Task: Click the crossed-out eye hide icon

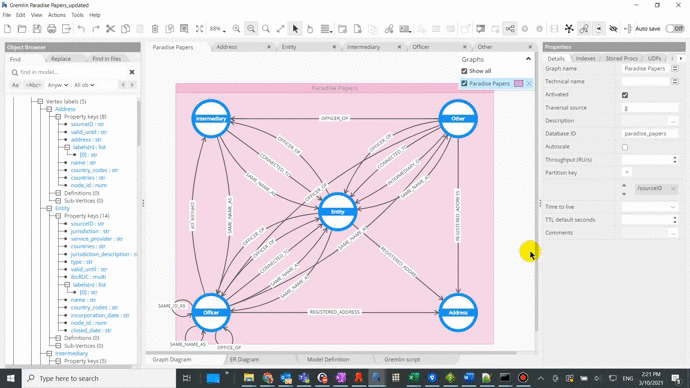Action: point(613,29)
